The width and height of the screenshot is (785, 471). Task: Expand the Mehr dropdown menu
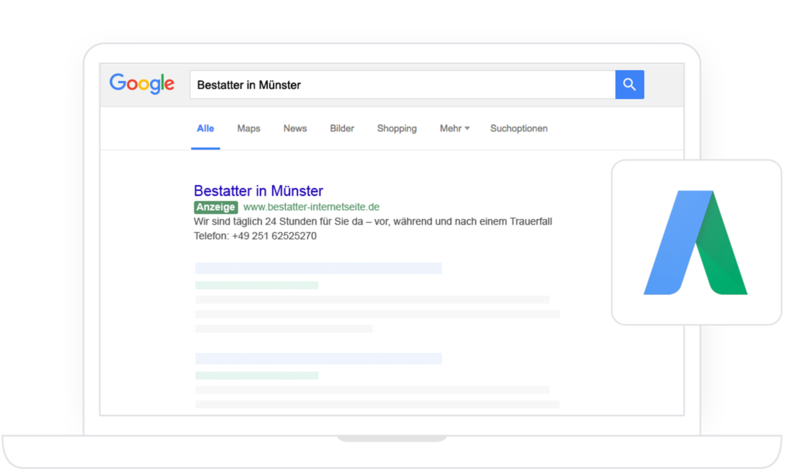(454, 129)
